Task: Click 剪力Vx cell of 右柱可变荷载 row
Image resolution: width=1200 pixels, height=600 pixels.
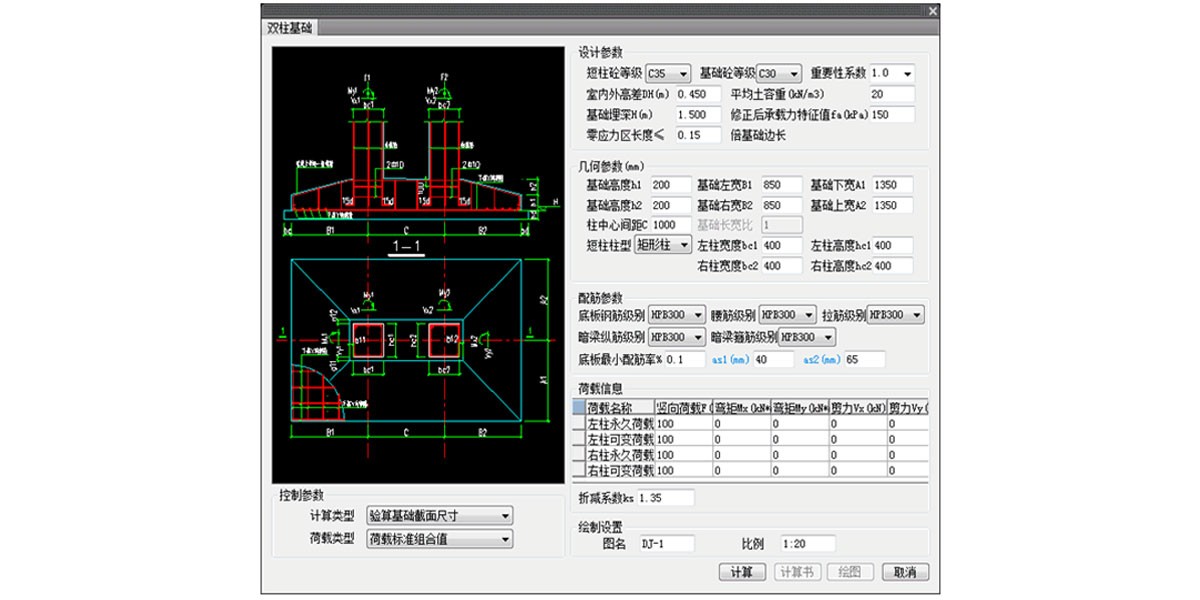Action: (x=858, y=469)
